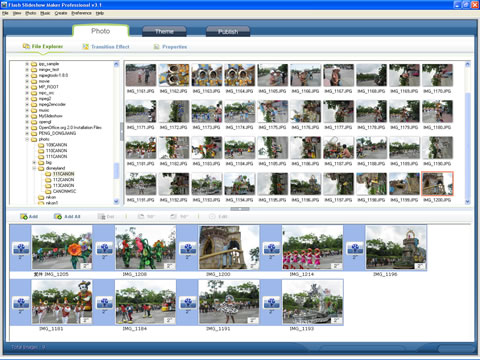Open transition icon before IMG_1184 slide
Screen dimensions: 480x360
tap(104, 303)
